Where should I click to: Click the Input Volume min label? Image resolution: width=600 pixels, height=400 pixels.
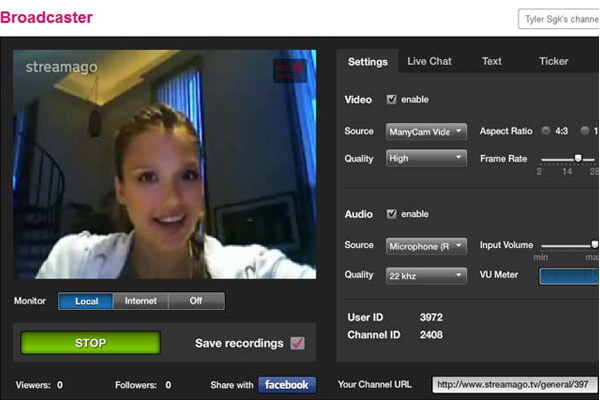540,258
